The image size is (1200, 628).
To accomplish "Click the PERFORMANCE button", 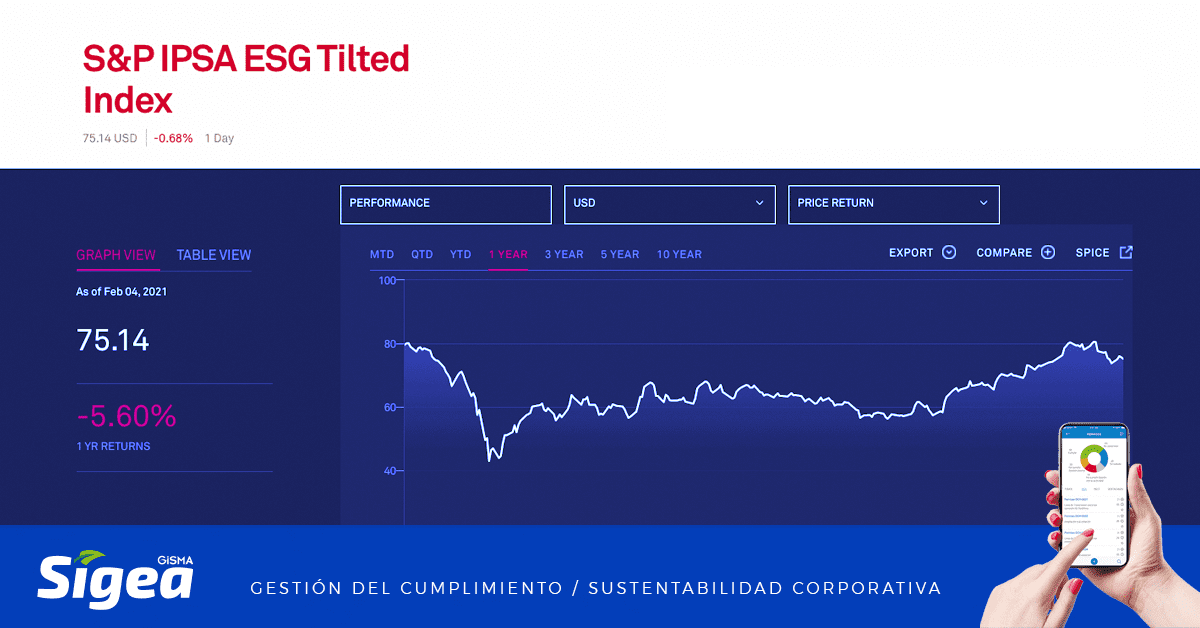I will pyautogui.click(x=445, y=204).
